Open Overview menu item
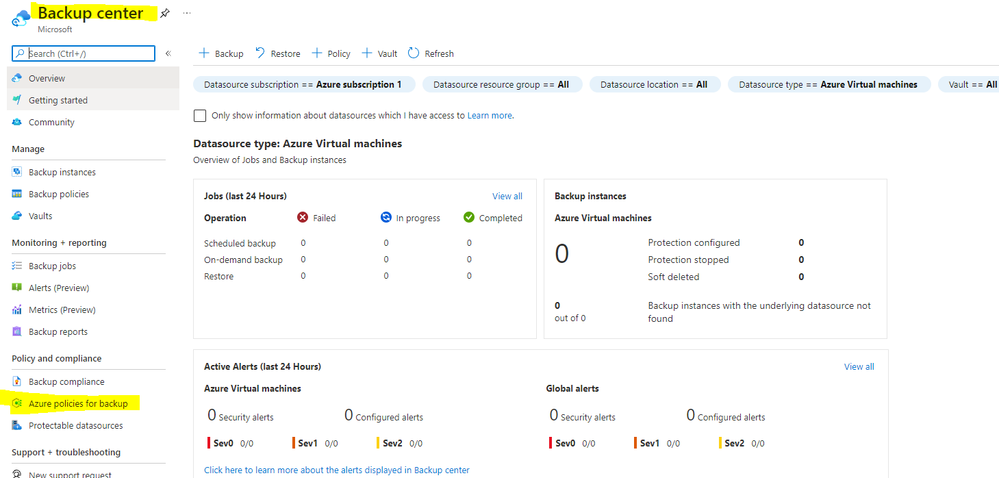 pyautogui.click(x=47, y=78)
